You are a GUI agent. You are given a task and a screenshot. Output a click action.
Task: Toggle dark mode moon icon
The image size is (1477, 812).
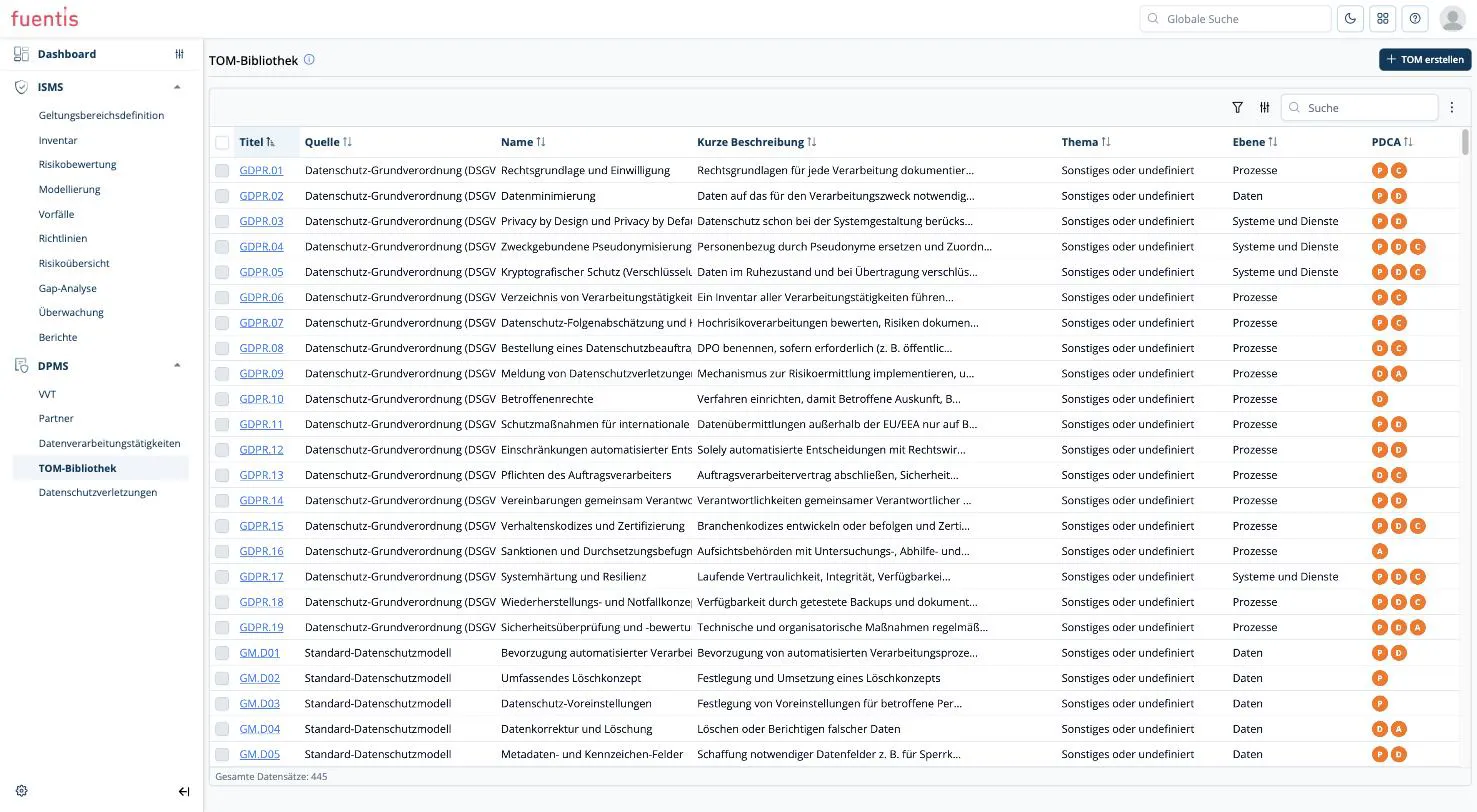pos(1350,18)
